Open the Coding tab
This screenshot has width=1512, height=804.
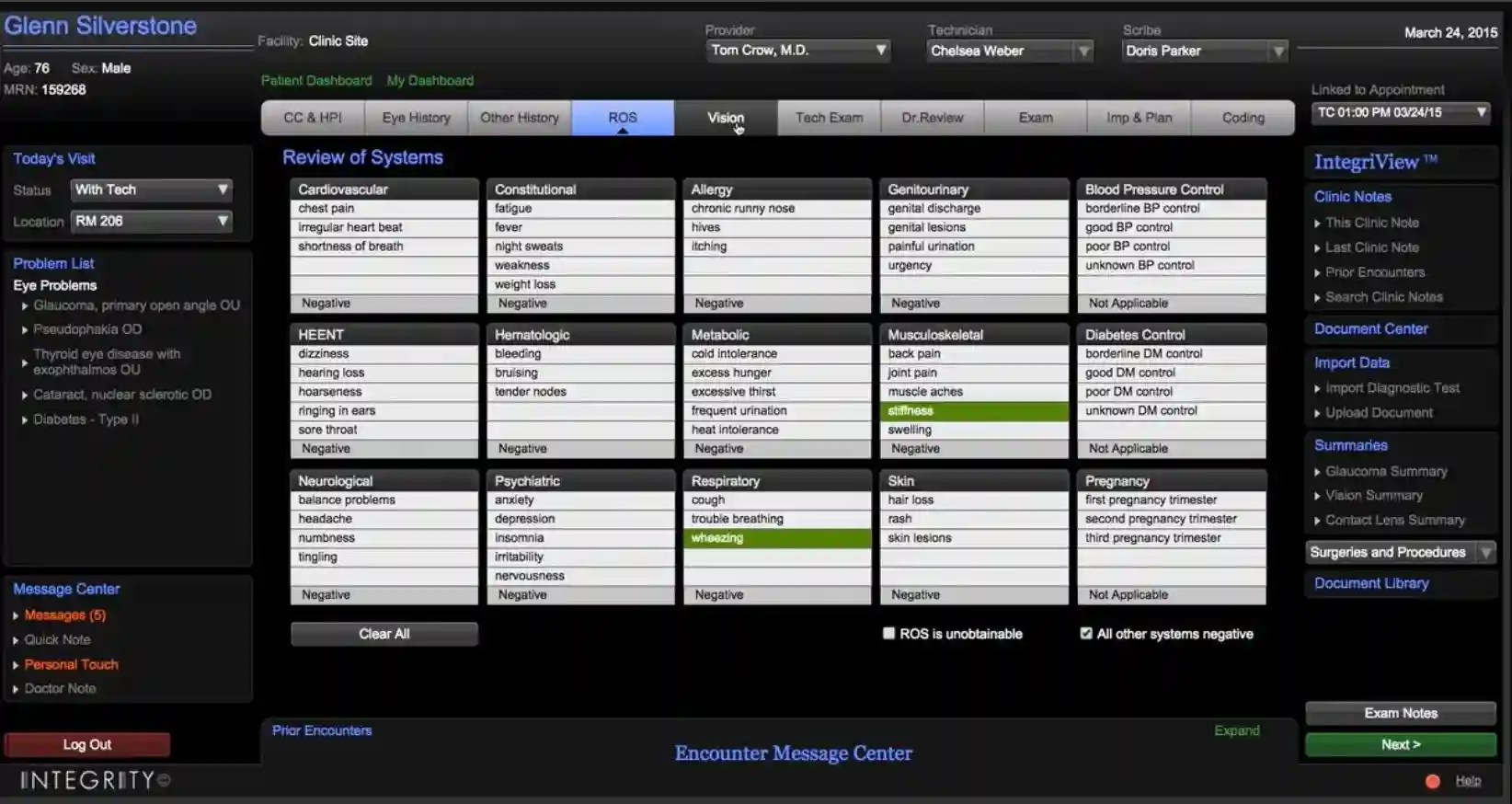click(1243, 118)
